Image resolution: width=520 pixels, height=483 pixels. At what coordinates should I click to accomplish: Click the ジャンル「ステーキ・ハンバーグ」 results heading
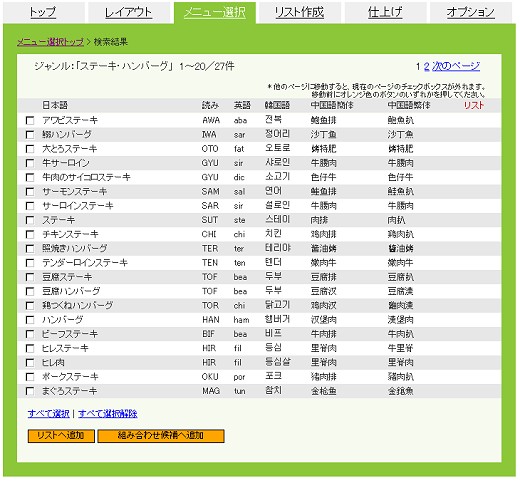pyautogui.click(x=134, y=66)
